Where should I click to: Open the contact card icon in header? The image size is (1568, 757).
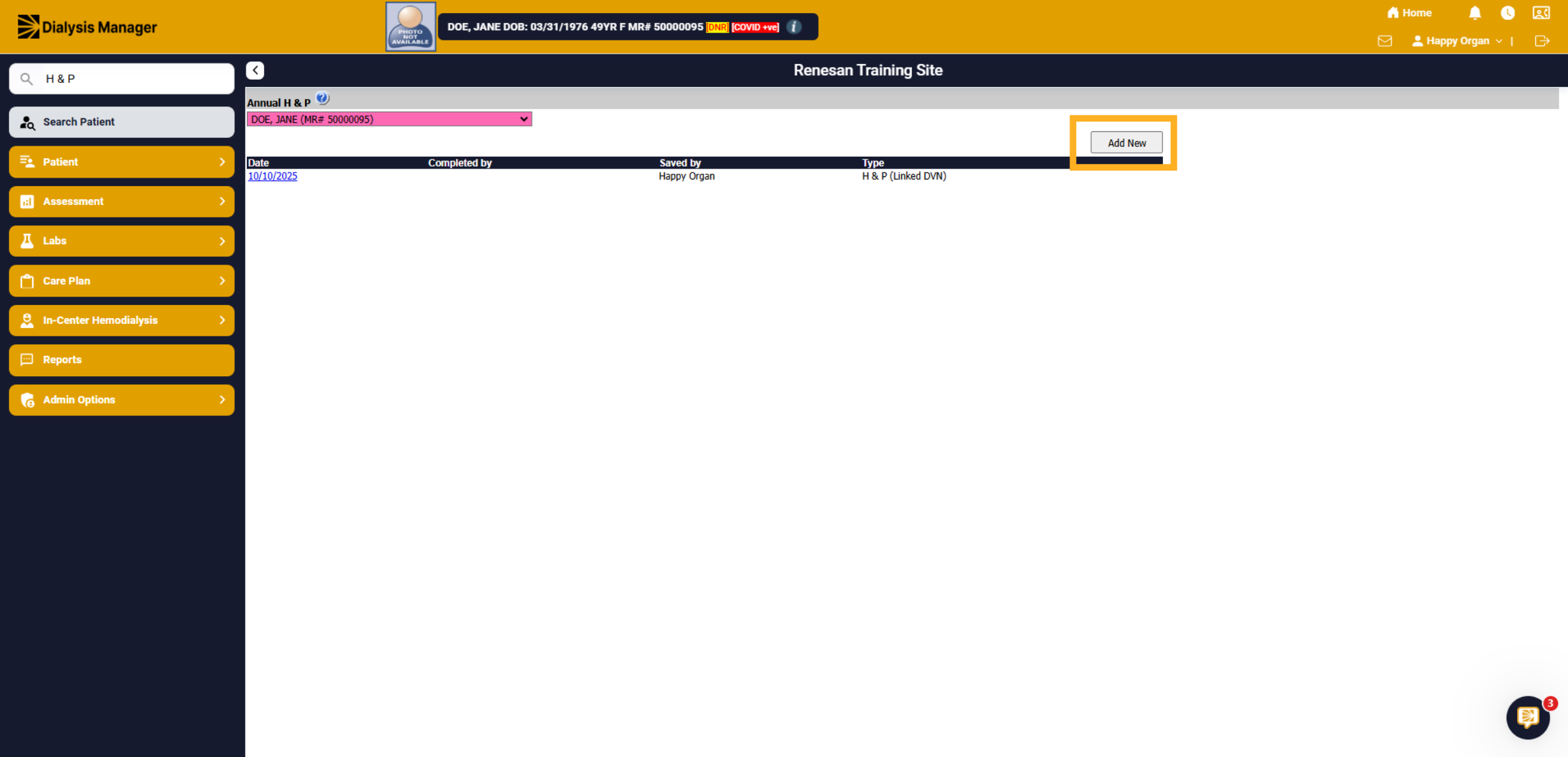click(x=1541, y=13)
